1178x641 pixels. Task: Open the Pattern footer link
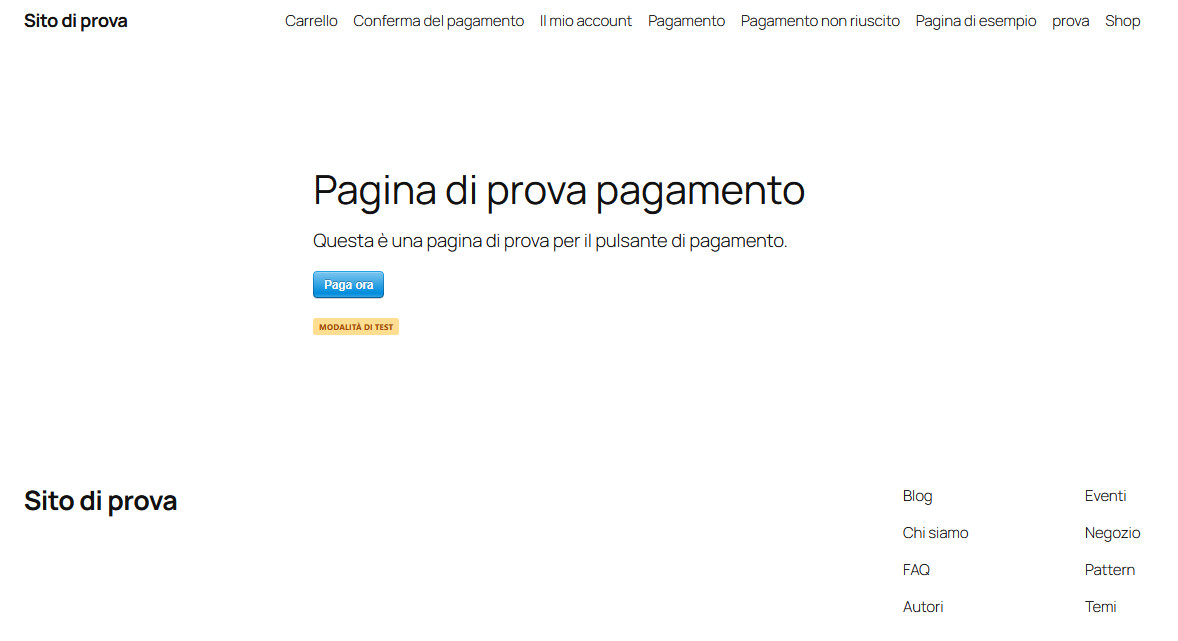click(x=1109, y=569)
